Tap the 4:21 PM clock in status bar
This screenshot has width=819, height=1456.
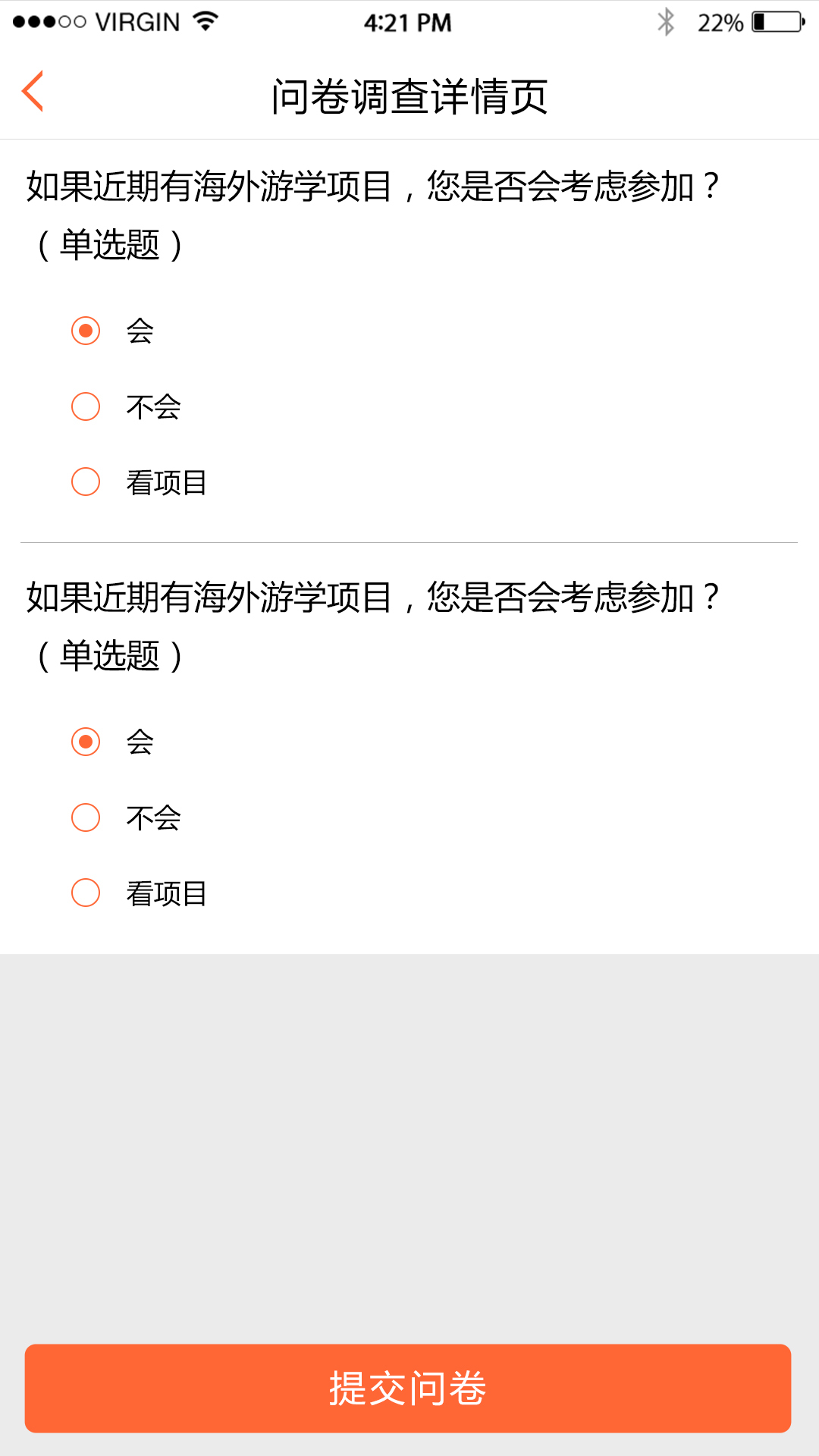coord(408,23)
